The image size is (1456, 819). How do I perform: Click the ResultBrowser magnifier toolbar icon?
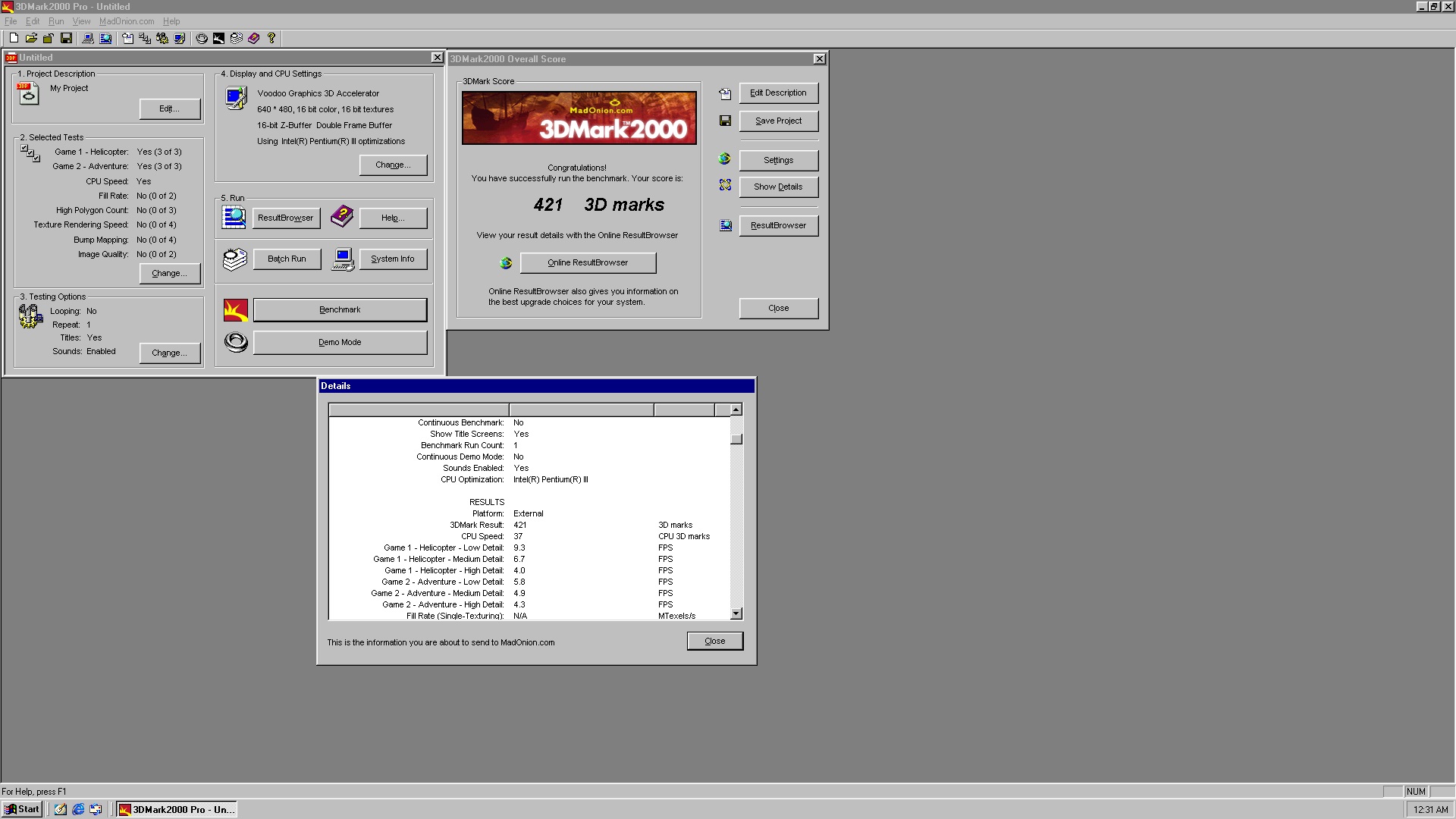[105, 38]
